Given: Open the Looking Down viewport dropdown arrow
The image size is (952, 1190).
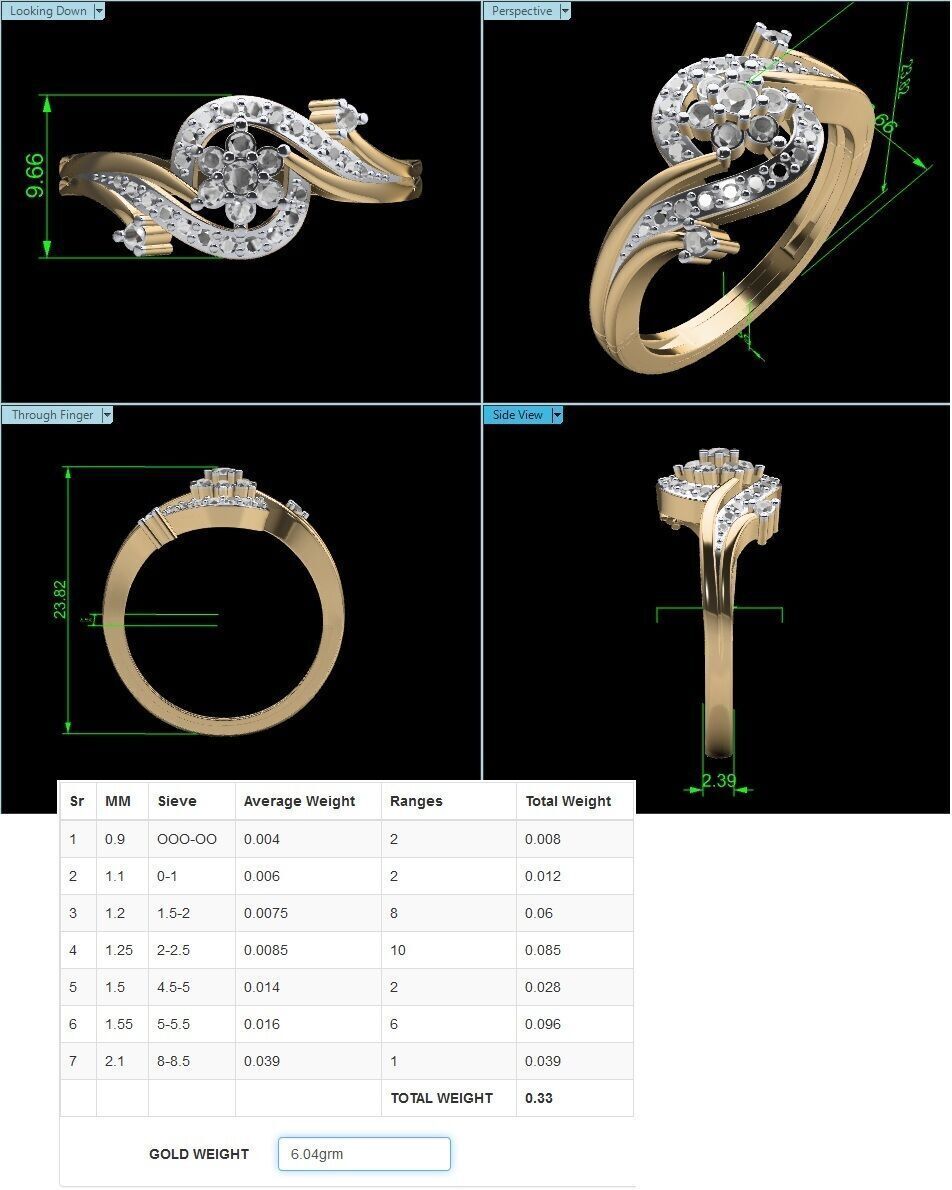Looking at the screenshot, I should point(99,11).
